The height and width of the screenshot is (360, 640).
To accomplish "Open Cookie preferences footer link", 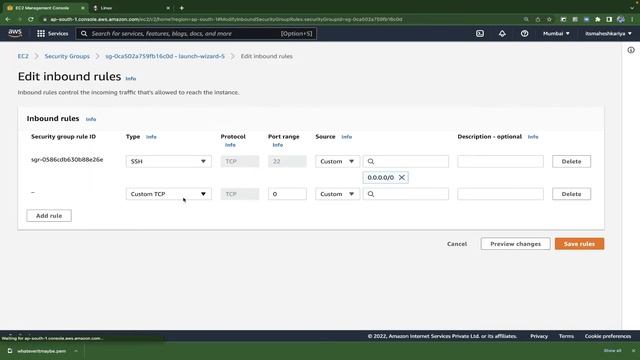I will tap(608, 336).
